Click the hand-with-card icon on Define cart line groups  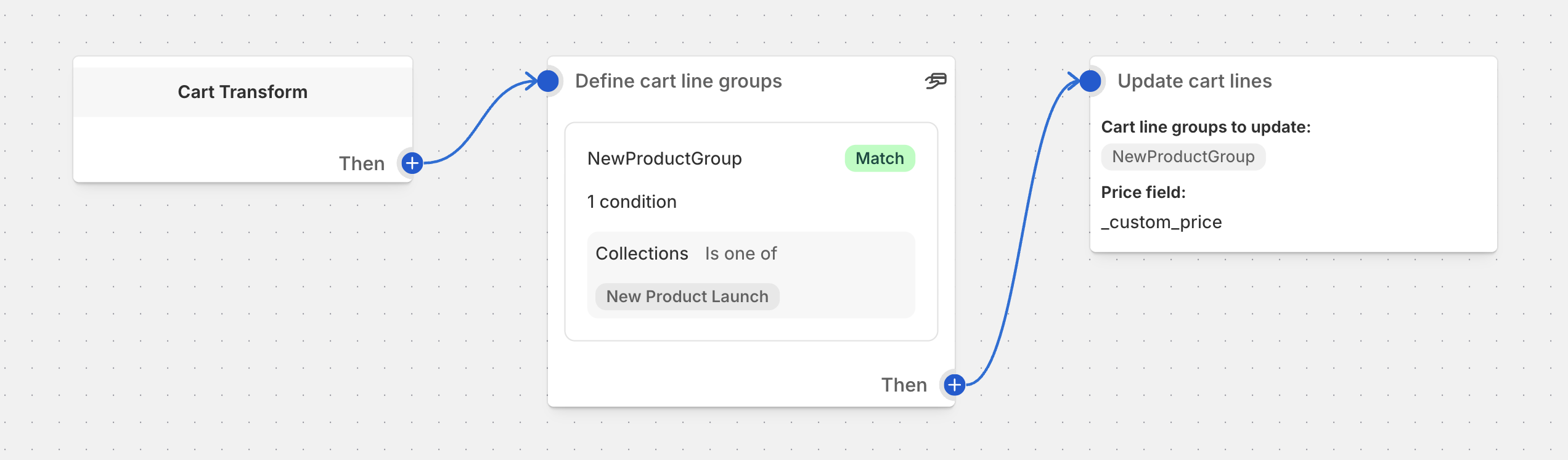pos(936,81)
